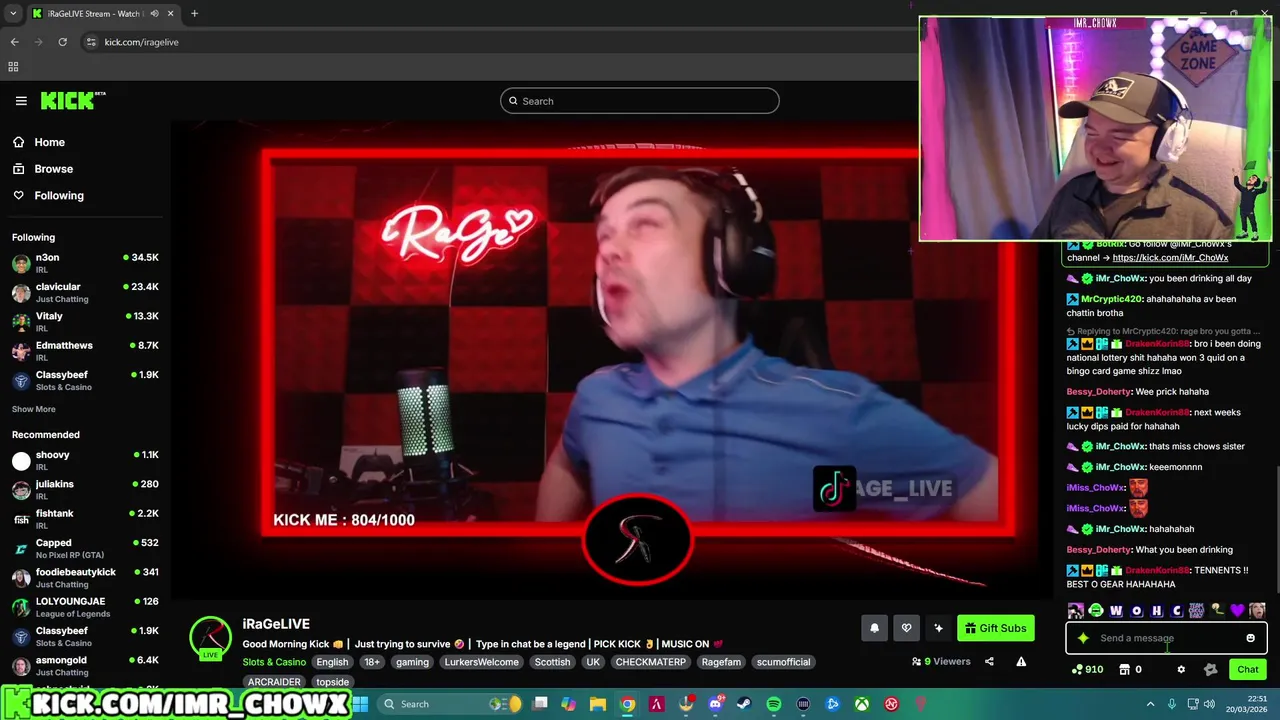Open Home in the sidebar
The image size is (1280, 720).
click(49, 142)
